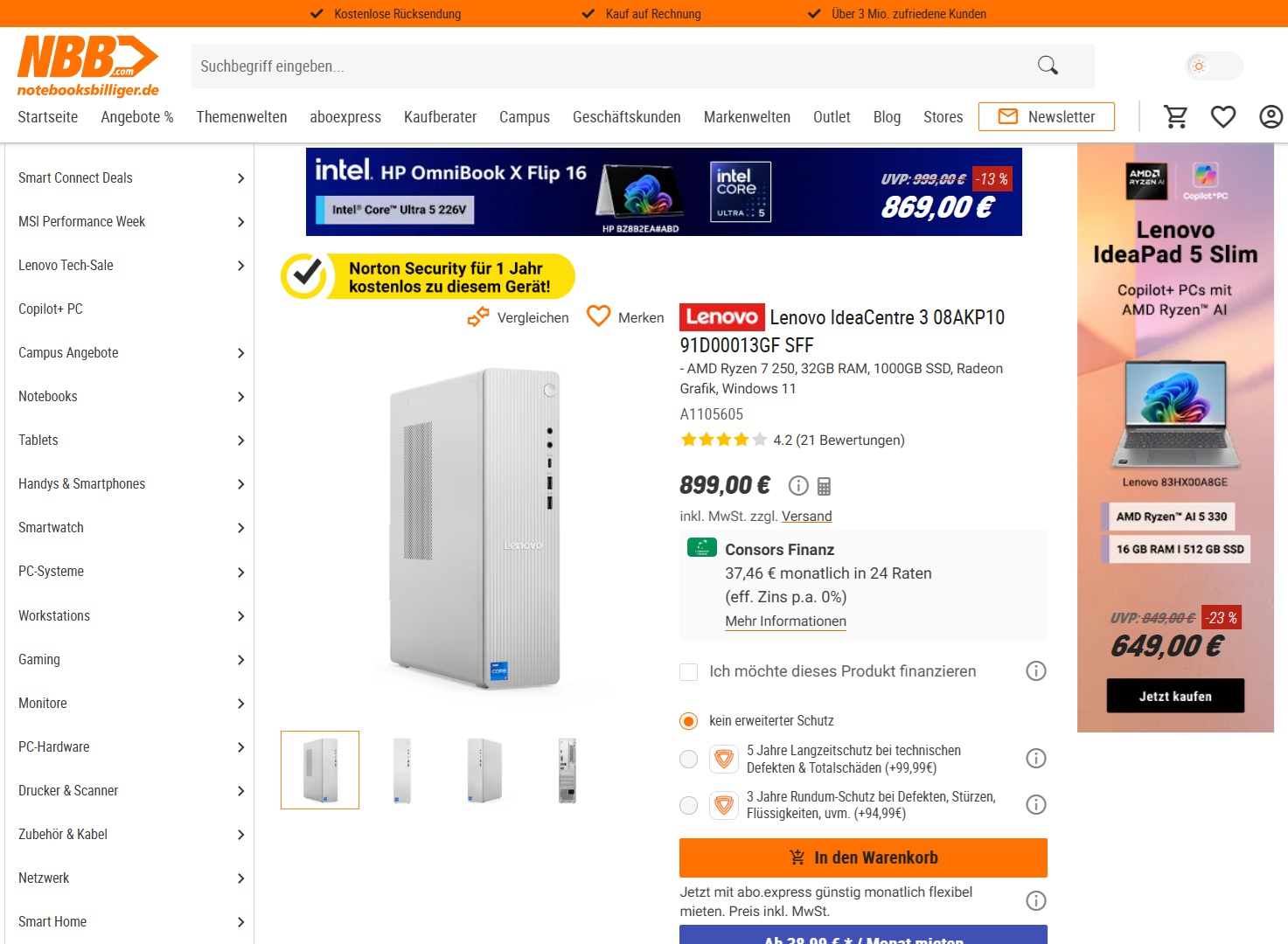Open Themenwelten menu item
This screenshot has height=944, width=1288.
241,117
